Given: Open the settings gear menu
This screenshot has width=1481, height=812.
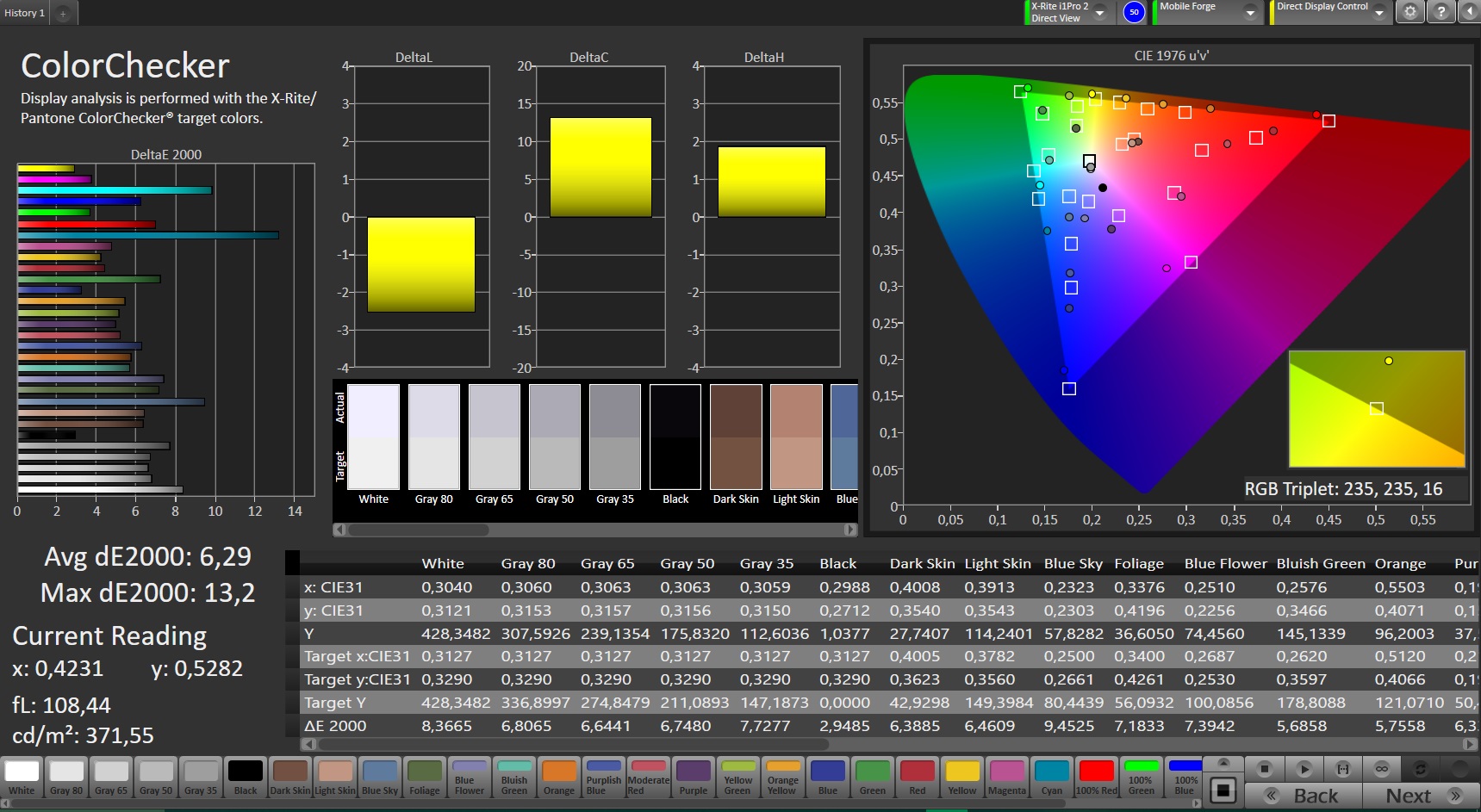Looking at the screenshot, I should [x=1409, y=12].
